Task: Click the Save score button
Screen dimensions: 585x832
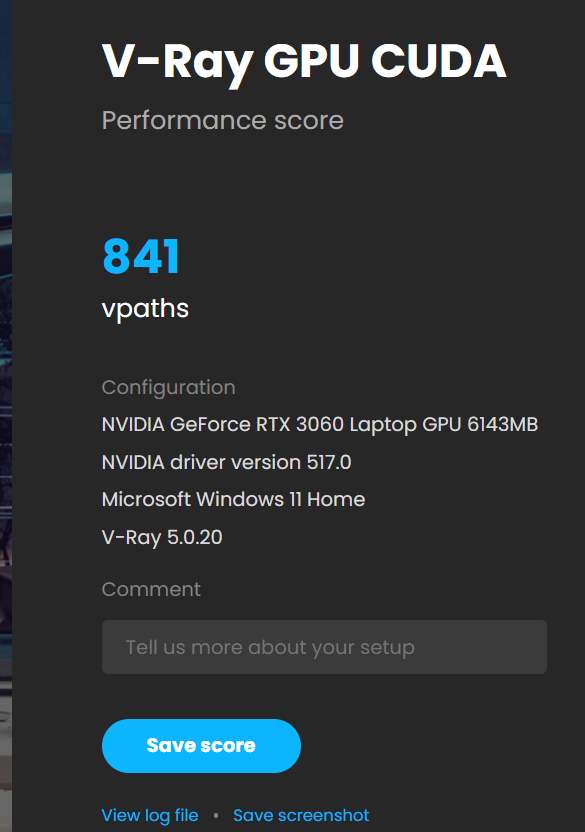Action: [x=201, y=746]
